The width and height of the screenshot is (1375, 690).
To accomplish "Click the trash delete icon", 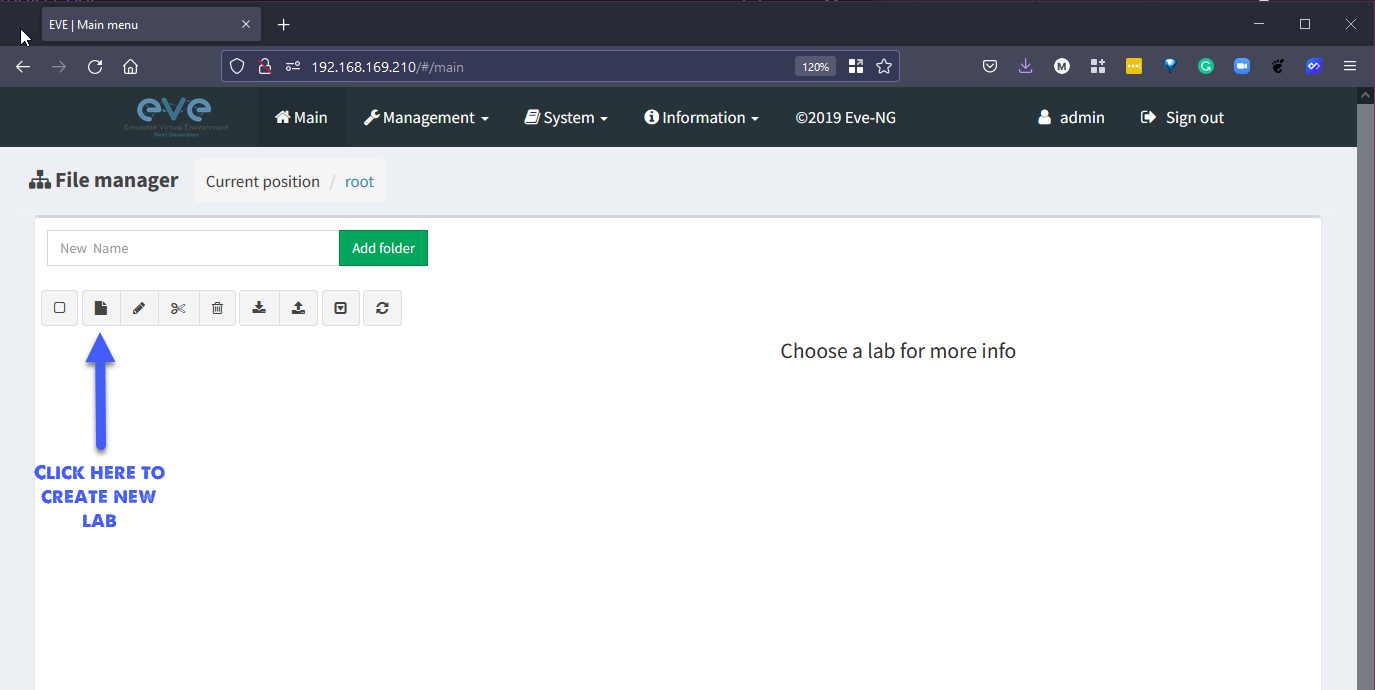I will coord(217,308).
